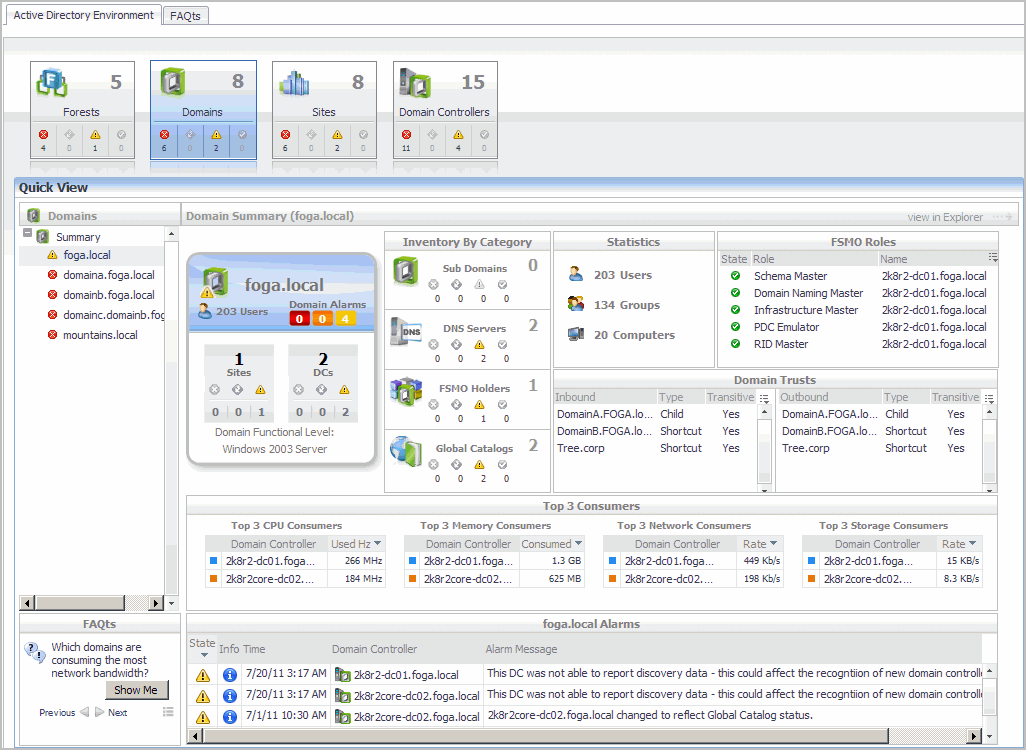The height and width of the screenshot is (750, 1026).
Task: Select domainb.foga.local in the tree
Action: click(109, 295)
